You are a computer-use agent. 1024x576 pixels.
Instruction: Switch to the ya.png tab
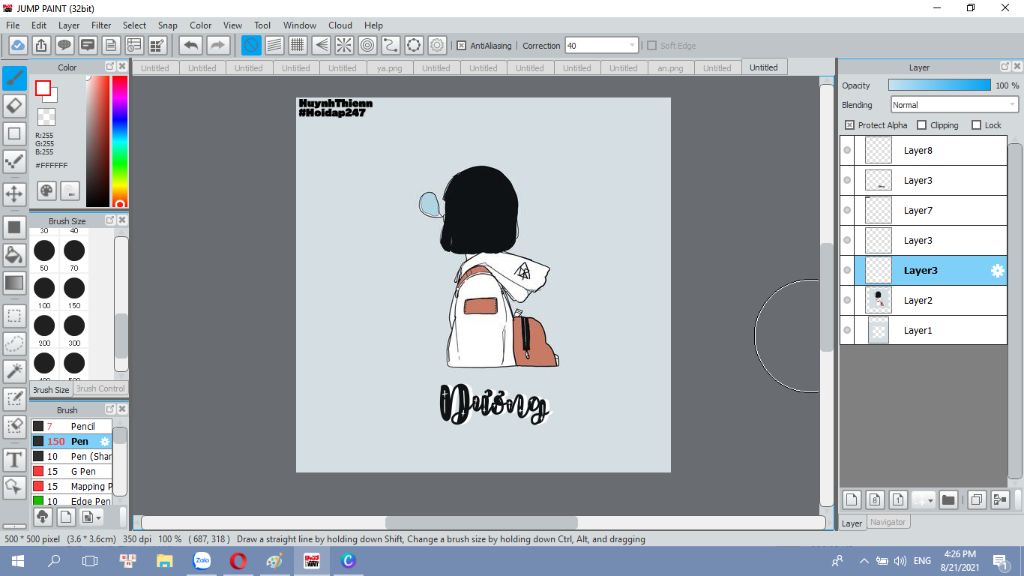pos(389,68)
